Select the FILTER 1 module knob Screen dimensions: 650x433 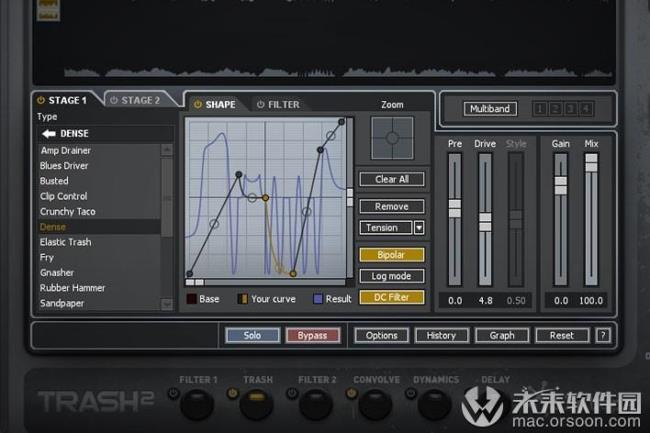click(x=198, y=405)
